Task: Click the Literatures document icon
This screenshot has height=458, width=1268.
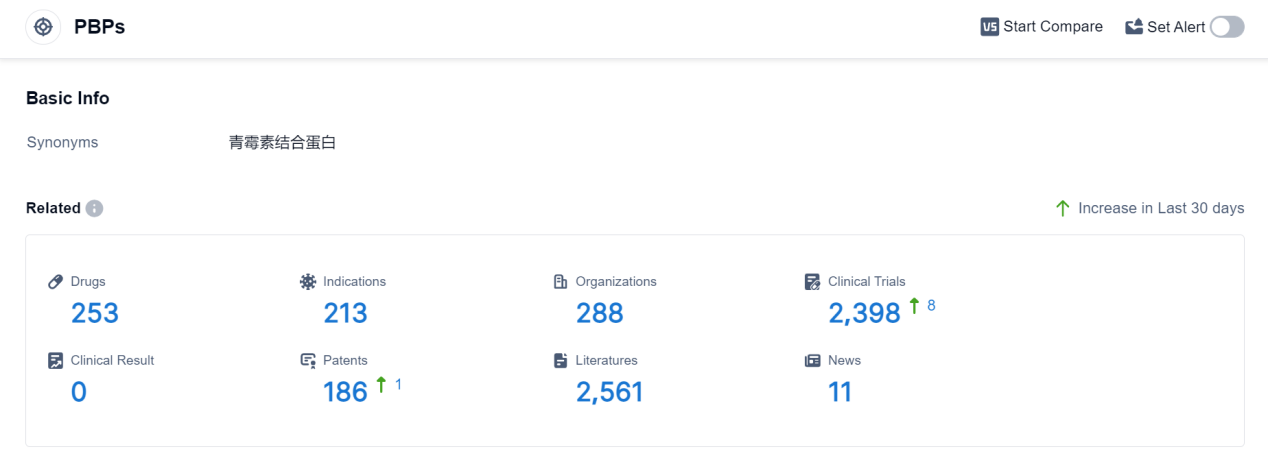Action: click(x=561, y=360)
